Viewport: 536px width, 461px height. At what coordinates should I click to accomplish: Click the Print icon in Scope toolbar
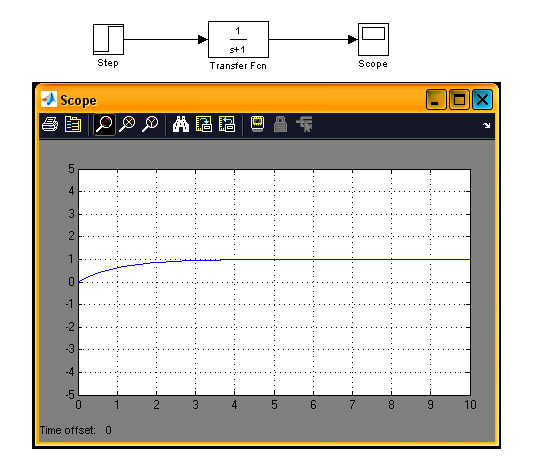tap(50, 124)
